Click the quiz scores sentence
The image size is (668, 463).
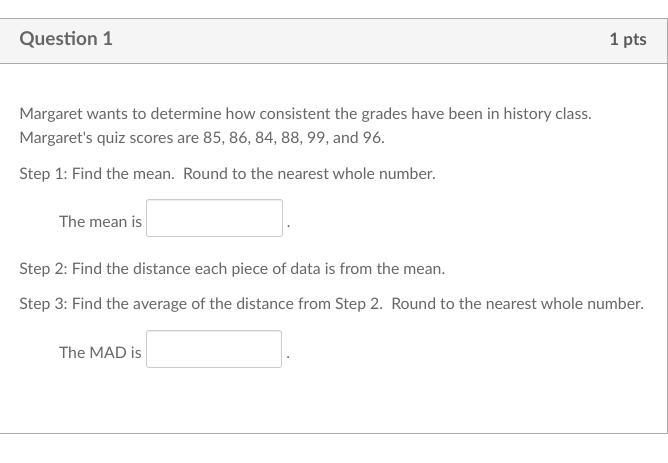[x=202, y=138]
